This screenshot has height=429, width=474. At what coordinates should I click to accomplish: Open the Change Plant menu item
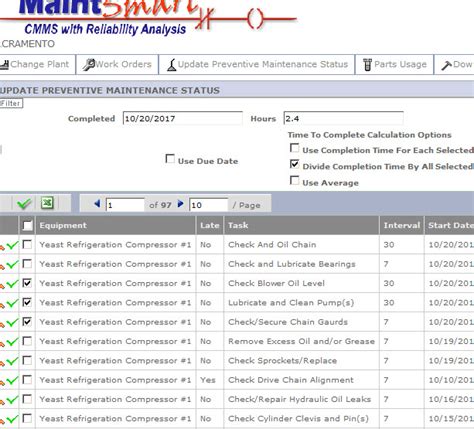(37, 65)
